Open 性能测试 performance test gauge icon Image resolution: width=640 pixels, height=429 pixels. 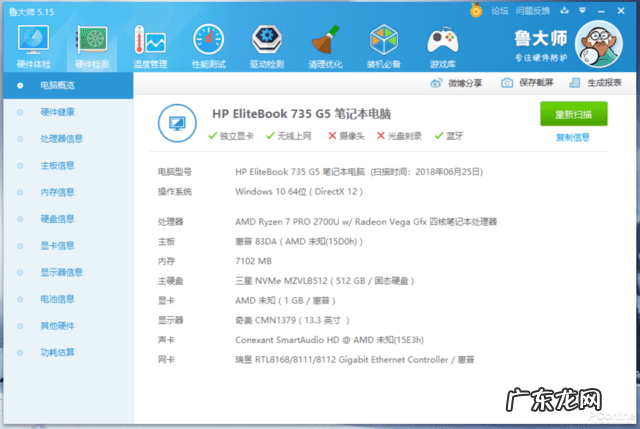pos(209,43)
